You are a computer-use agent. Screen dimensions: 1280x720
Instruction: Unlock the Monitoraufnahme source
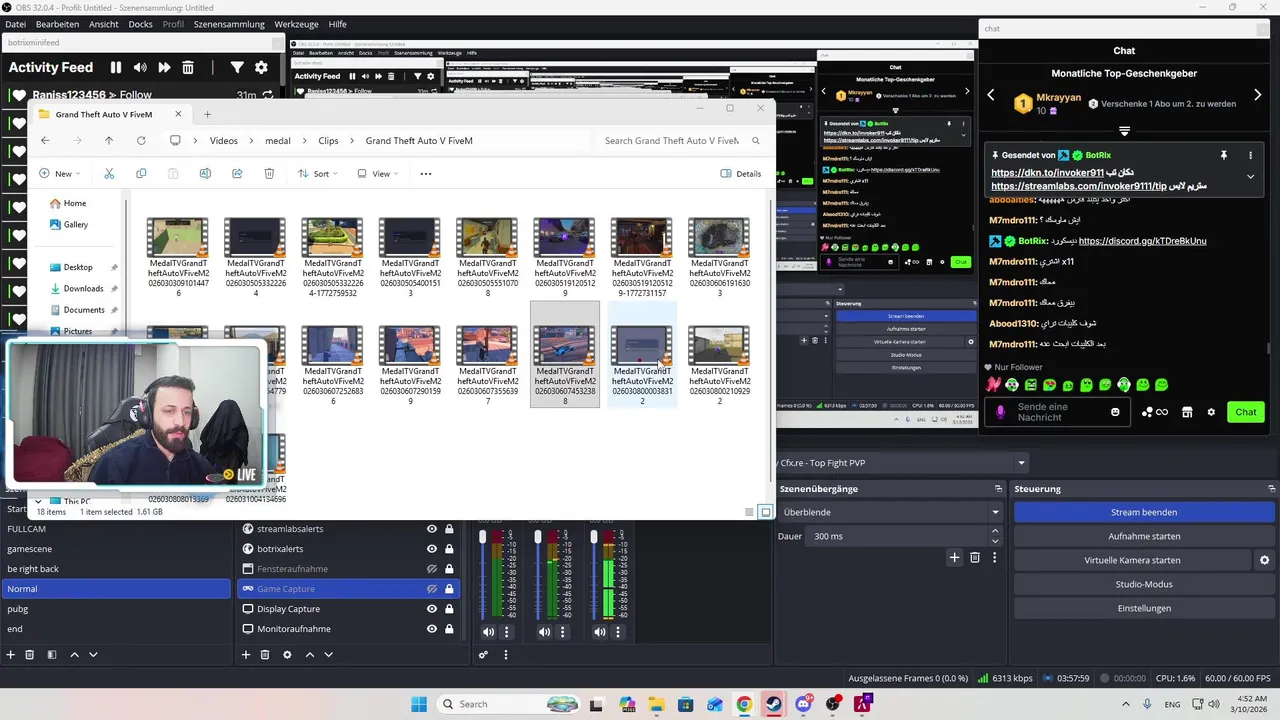[x=449, y=629]
